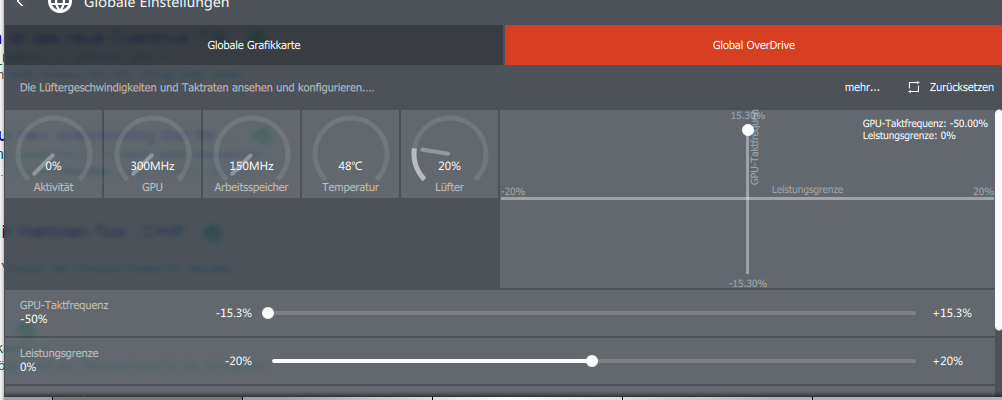The width and height of the screenshot is (1002, 400).
Task: Select the Aktivität gauge tile
Action: click(54, 154)
